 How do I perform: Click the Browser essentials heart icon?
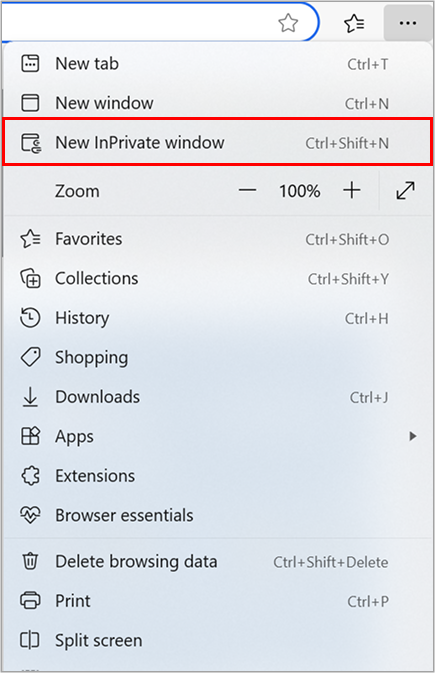coord(30,515)
